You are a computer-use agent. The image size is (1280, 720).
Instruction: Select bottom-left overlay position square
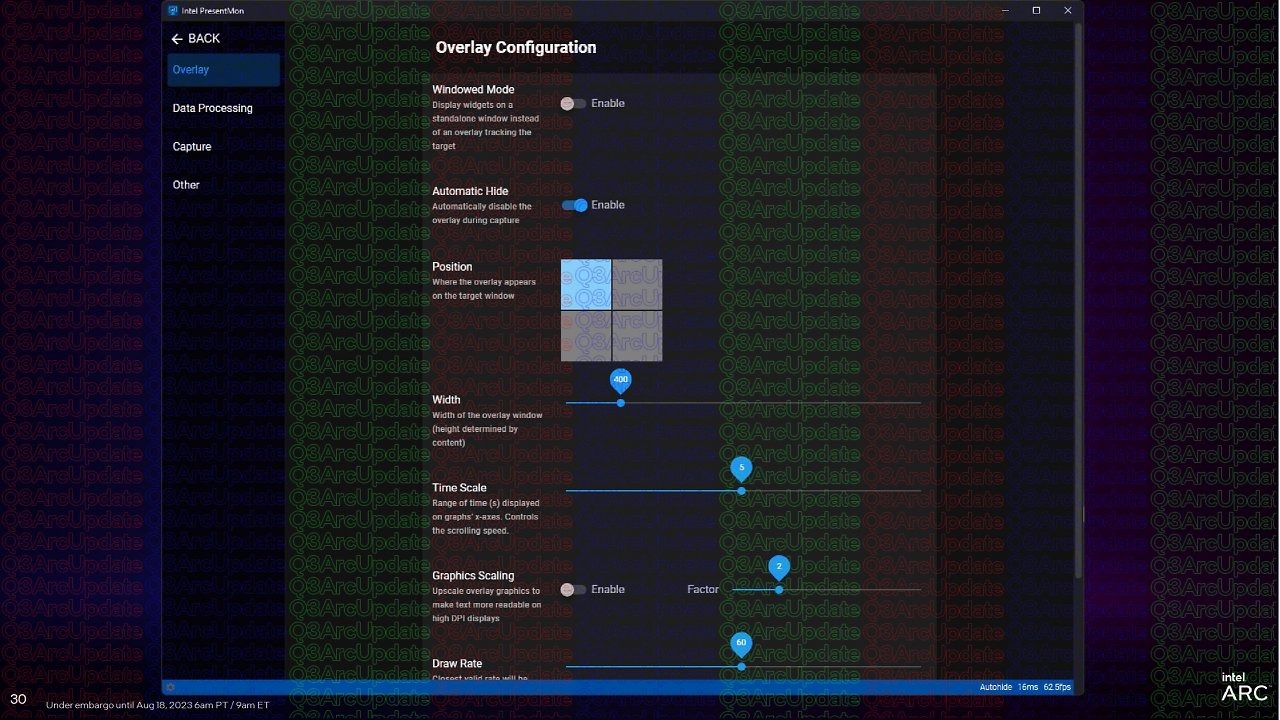[586, 336]
